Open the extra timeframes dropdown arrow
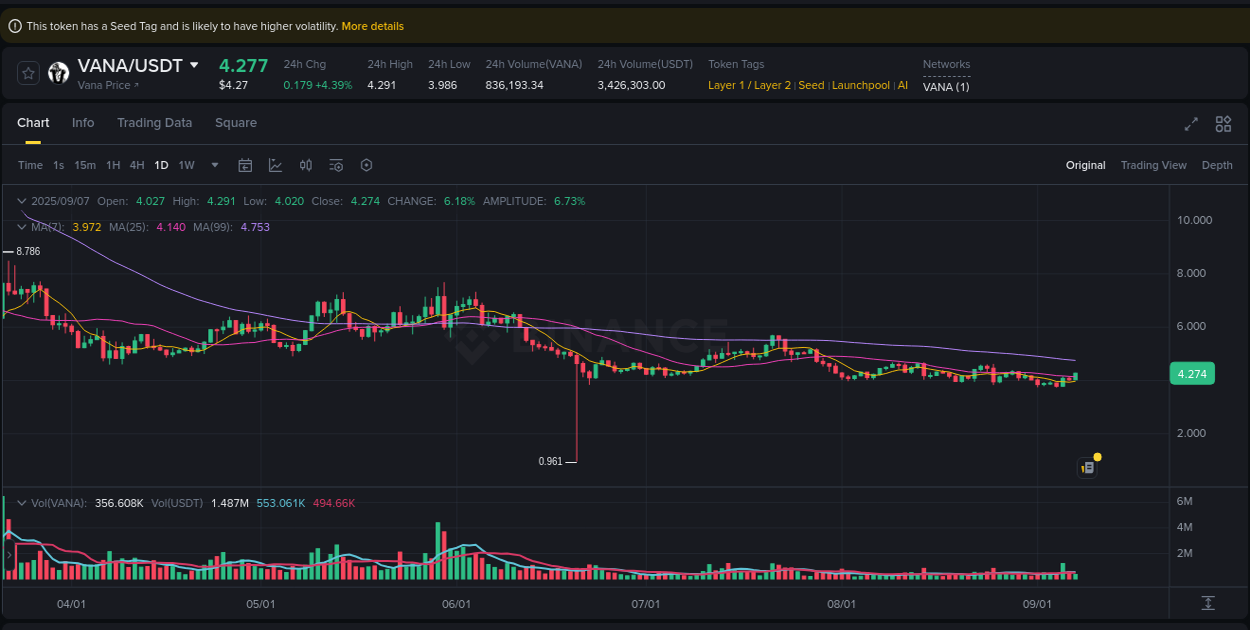Viewport: 1250px width, 630px height. (213, 165)
